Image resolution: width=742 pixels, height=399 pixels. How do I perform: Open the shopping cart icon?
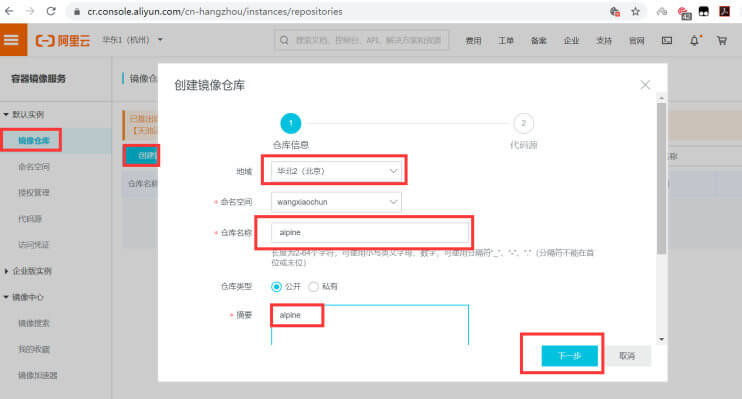click(x=722, y=41)
